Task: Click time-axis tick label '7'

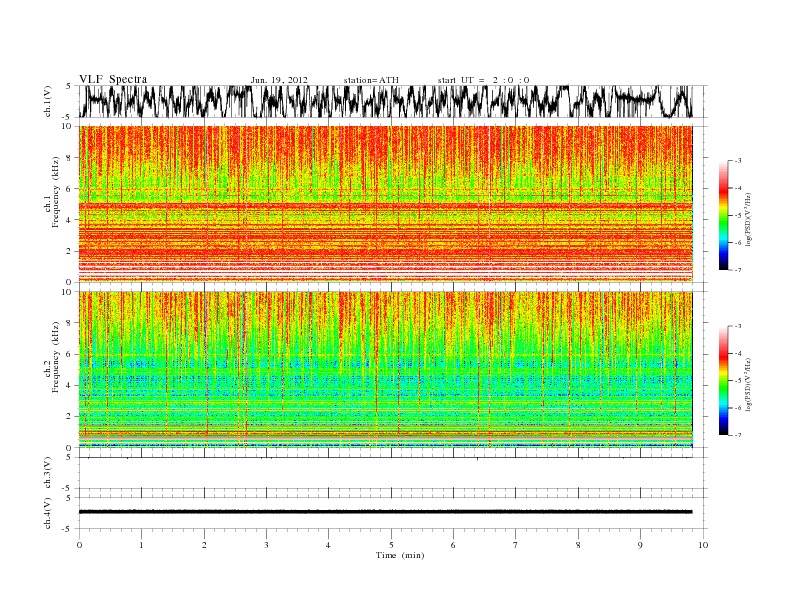Action: [516, 545]
